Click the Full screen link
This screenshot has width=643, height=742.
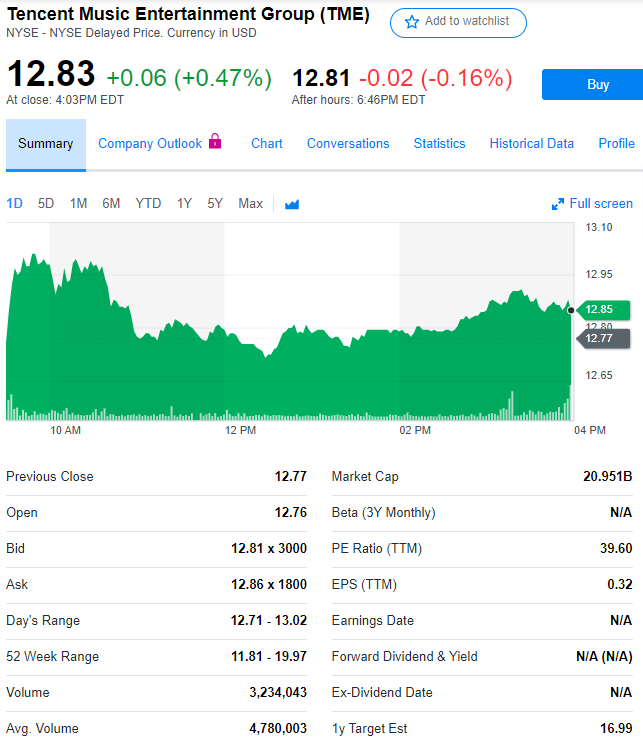pyautogui.click(x=601, y=204)
